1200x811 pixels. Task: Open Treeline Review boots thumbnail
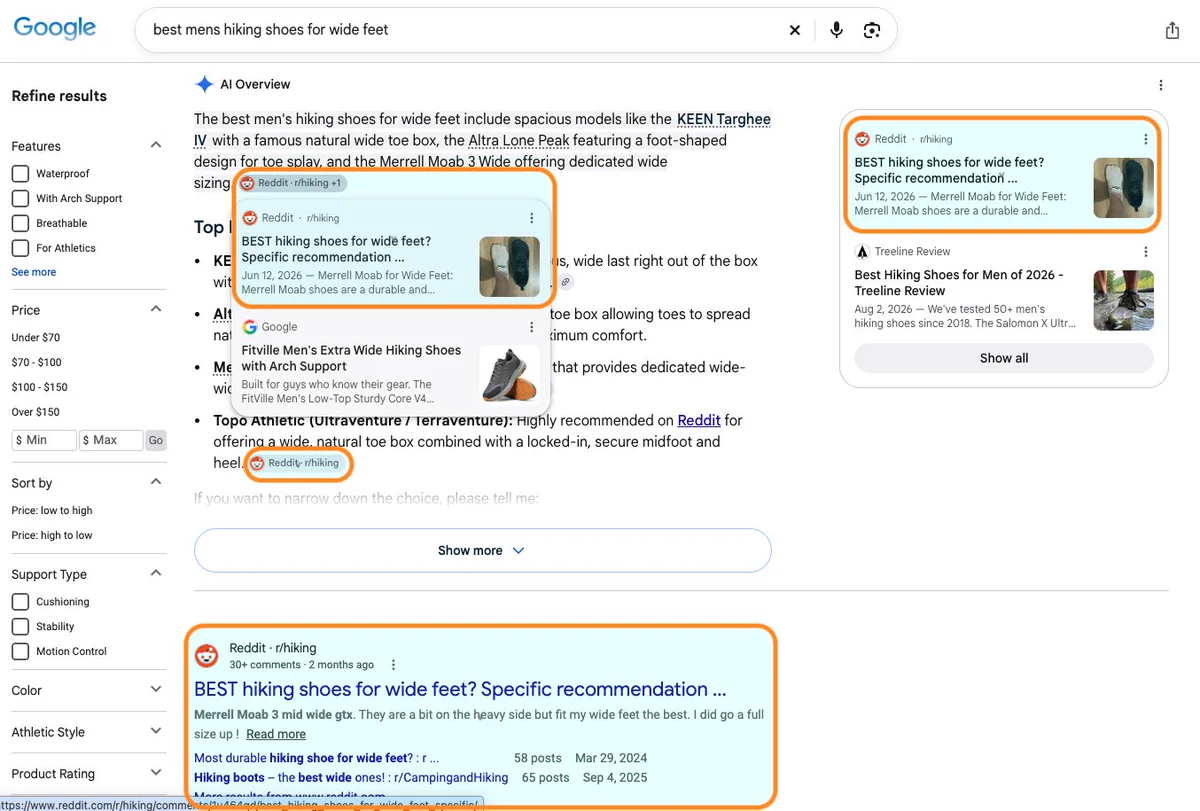point(1123,300)
